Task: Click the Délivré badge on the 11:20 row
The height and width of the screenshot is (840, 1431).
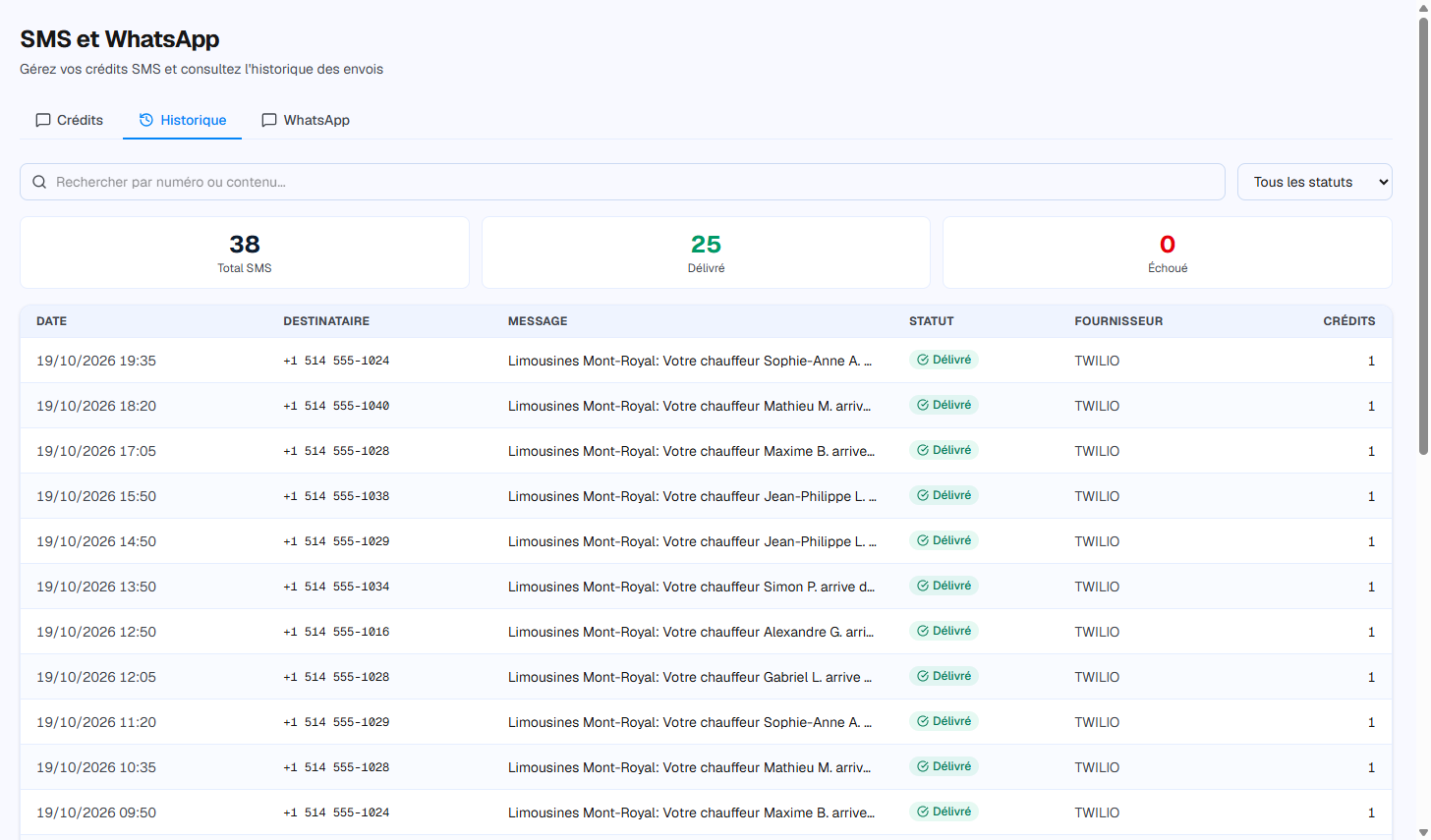Action: click(944, 721)
